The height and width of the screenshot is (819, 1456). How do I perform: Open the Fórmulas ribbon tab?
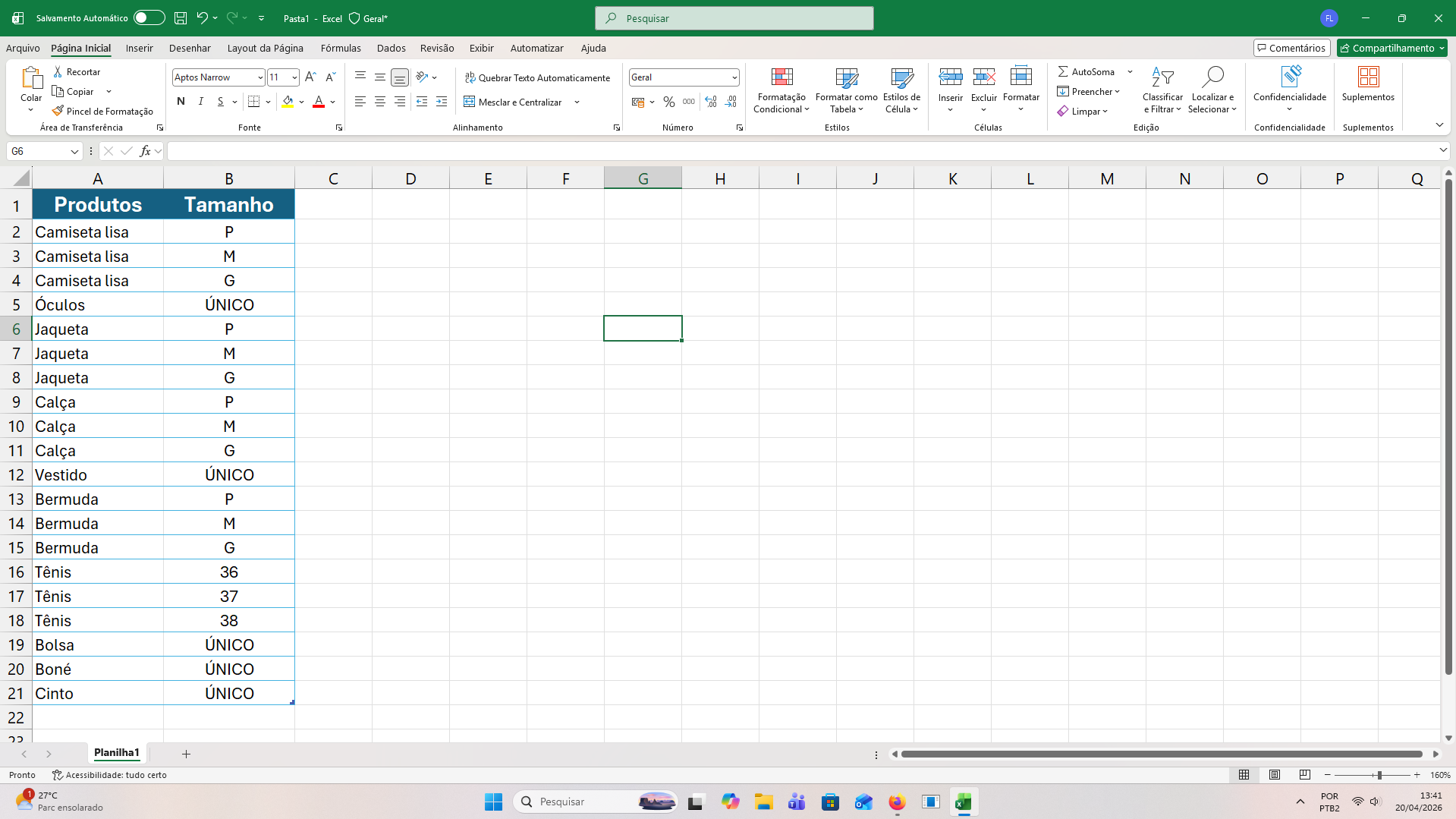341,48
